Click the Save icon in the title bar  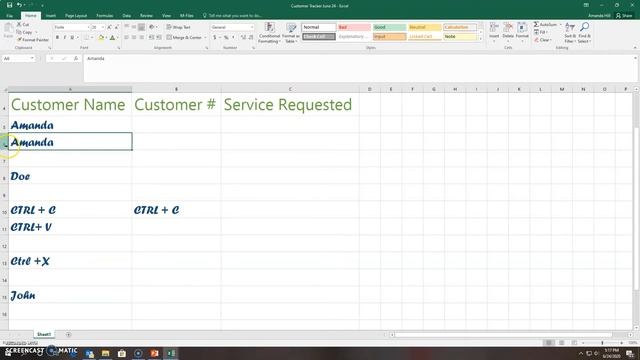[9, 5]
